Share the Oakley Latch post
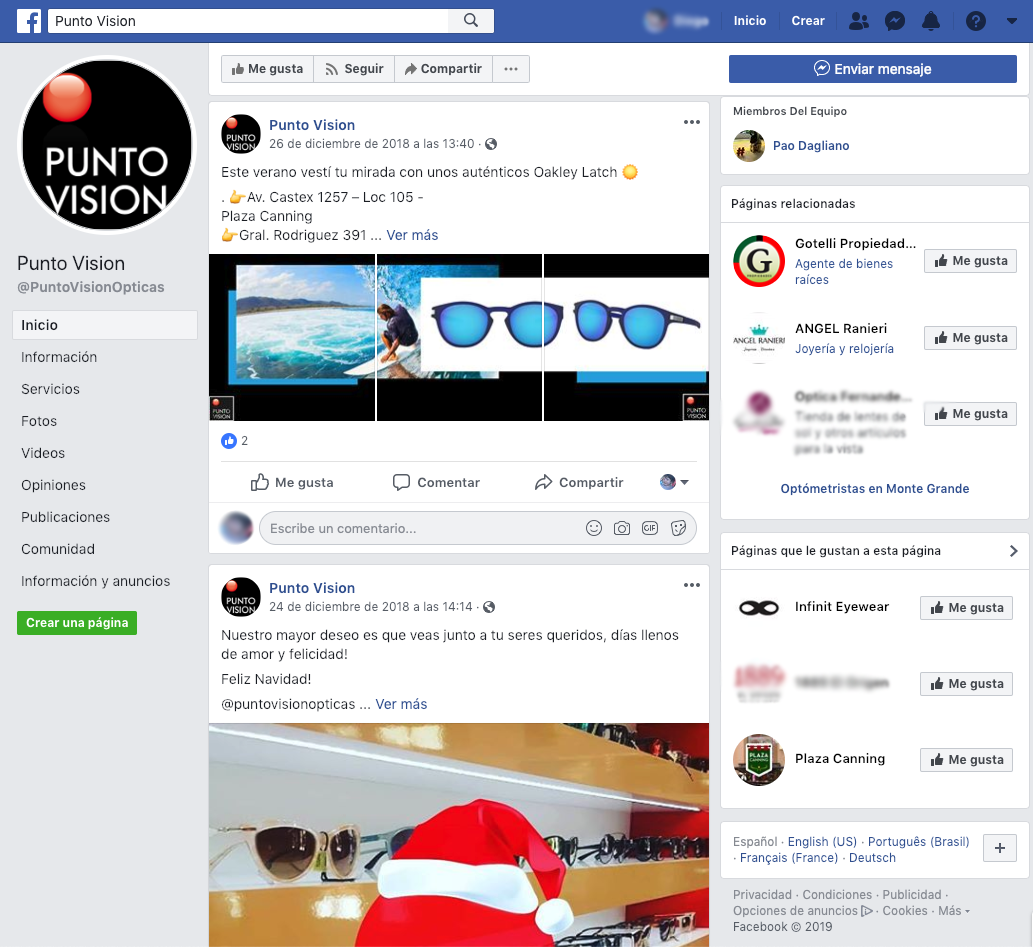The image size is (1033, 947). pos(578,482)
